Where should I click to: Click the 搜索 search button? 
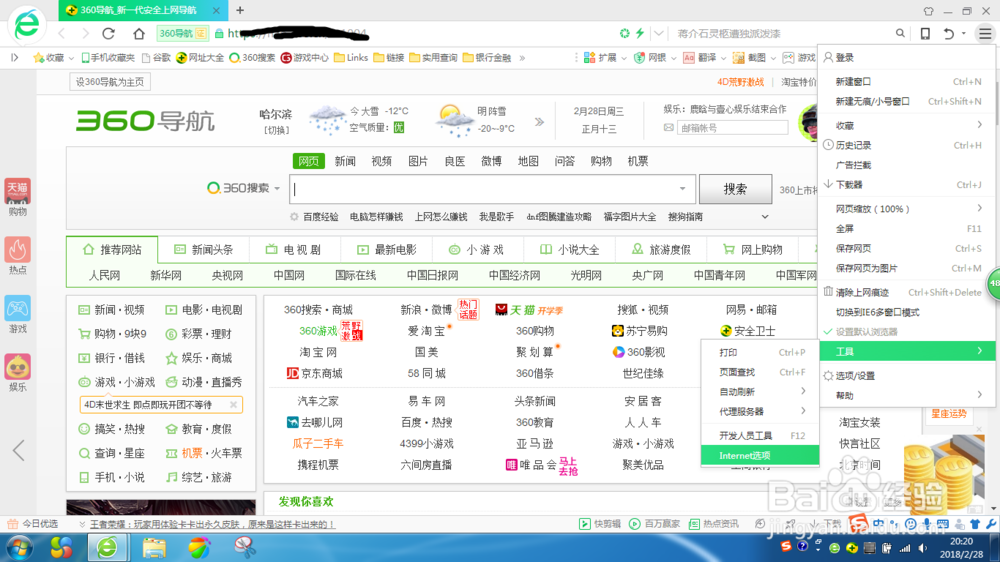(x=735, y=189)
